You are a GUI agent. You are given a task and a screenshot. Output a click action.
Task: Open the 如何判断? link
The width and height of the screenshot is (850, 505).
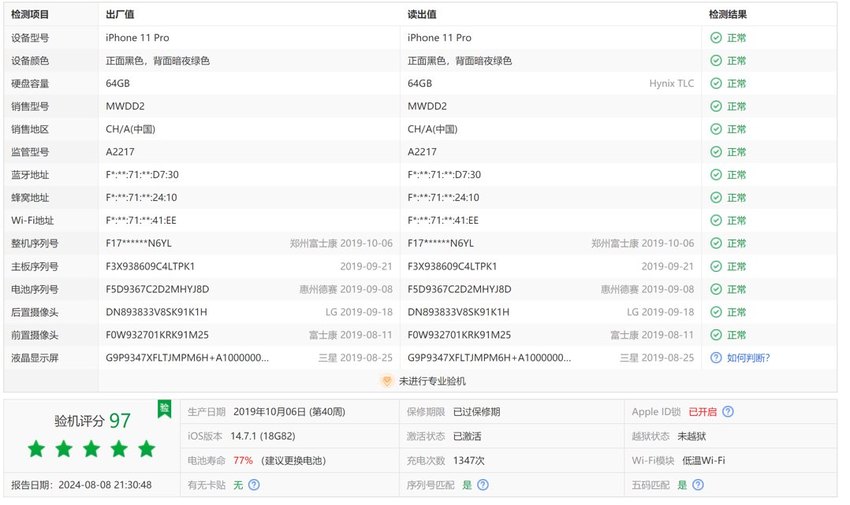(x=748, y=358)
